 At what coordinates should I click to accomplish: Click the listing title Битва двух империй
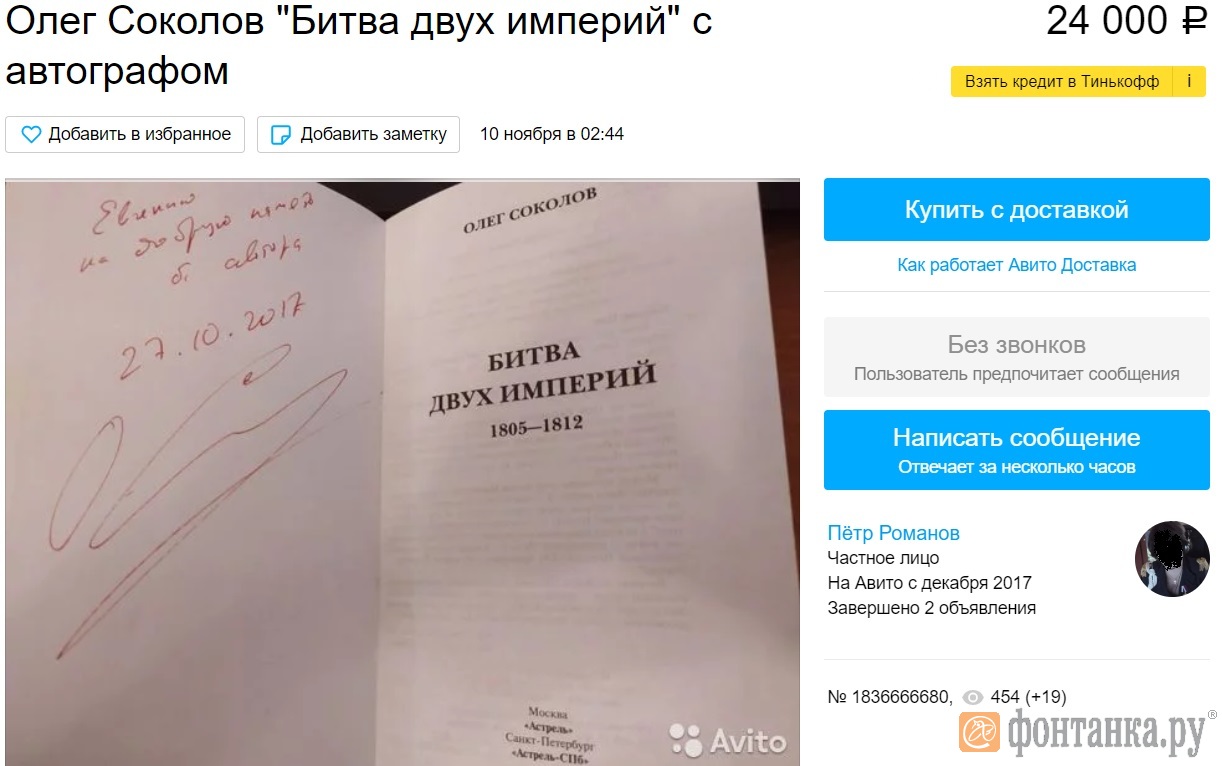[358, 46]
